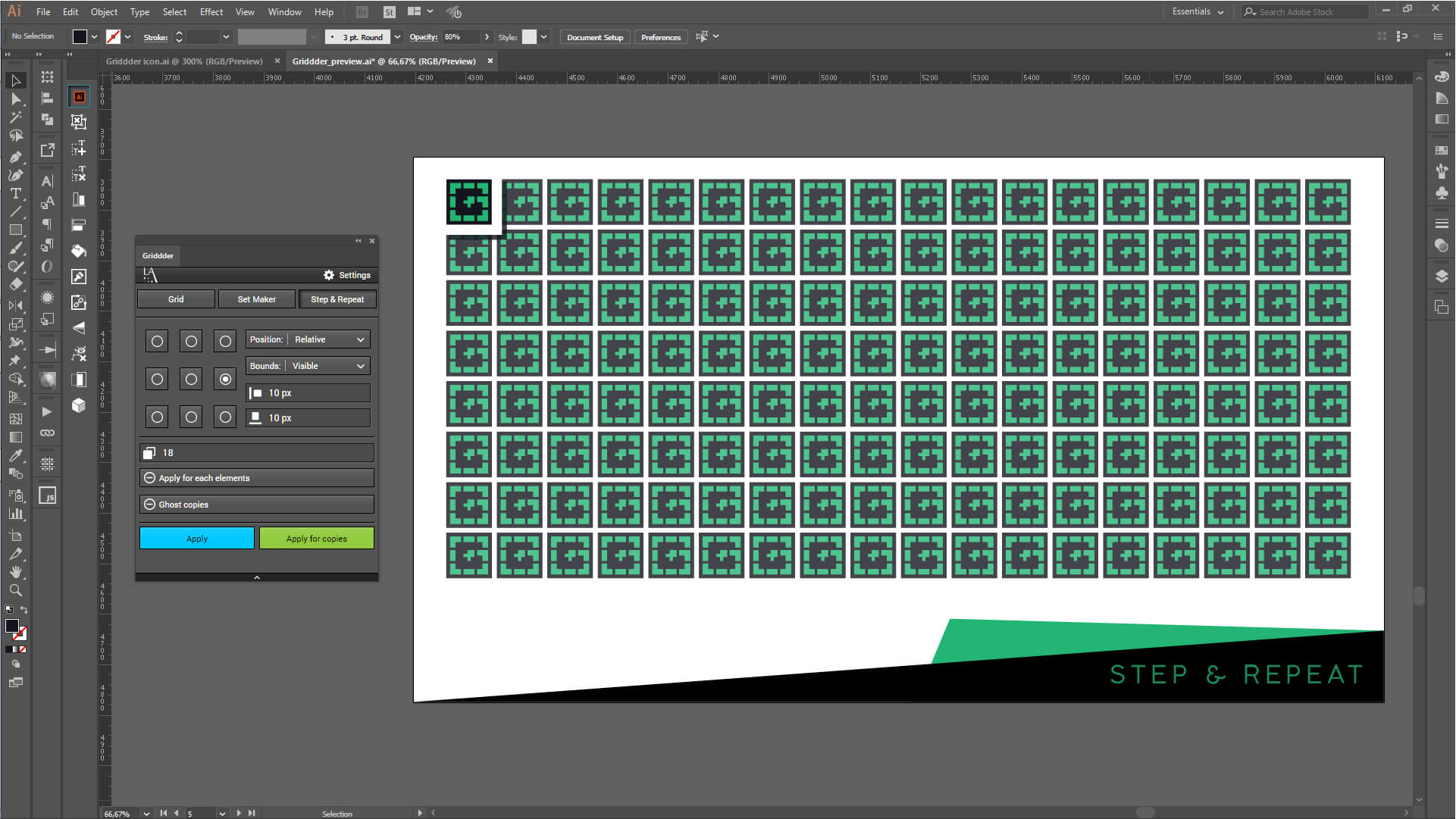
Task: Toggle Ghost copies option
Action: pos(257,505)
